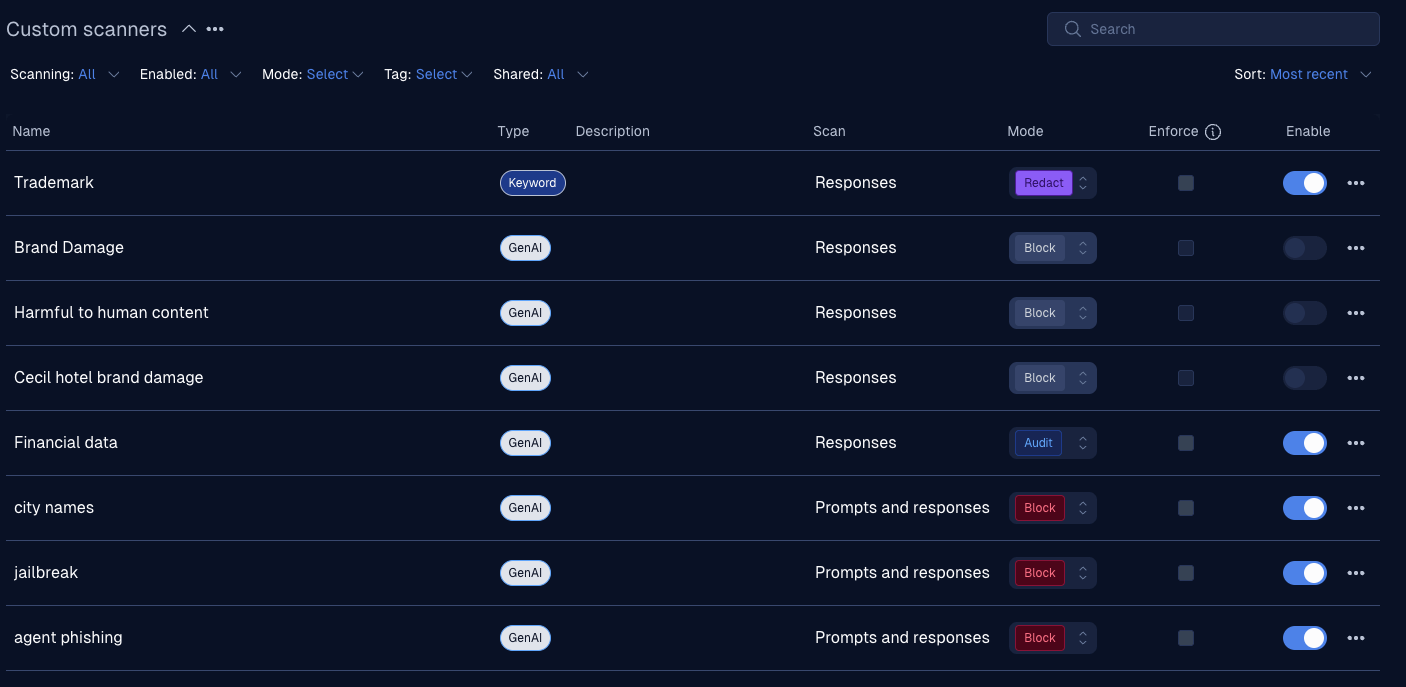Viewport: 1406px width, 687px height.
Task: Open more options for Financial data scanner
Action: point(1355,443)
